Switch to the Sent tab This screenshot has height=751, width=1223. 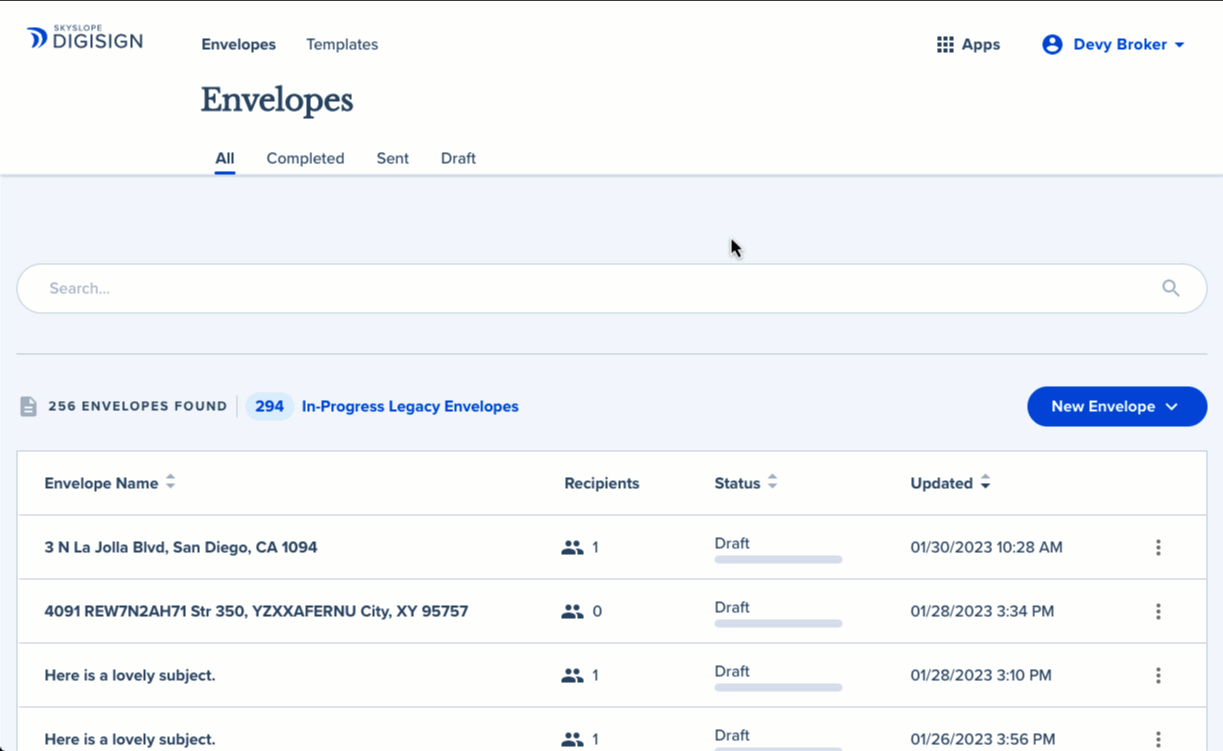tap(392, 158)
